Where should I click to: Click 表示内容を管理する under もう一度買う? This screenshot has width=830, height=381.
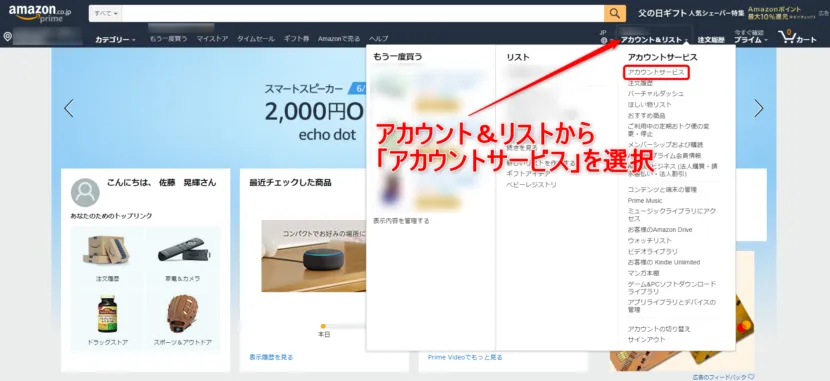pyautogui.click(x=401, y=221)
